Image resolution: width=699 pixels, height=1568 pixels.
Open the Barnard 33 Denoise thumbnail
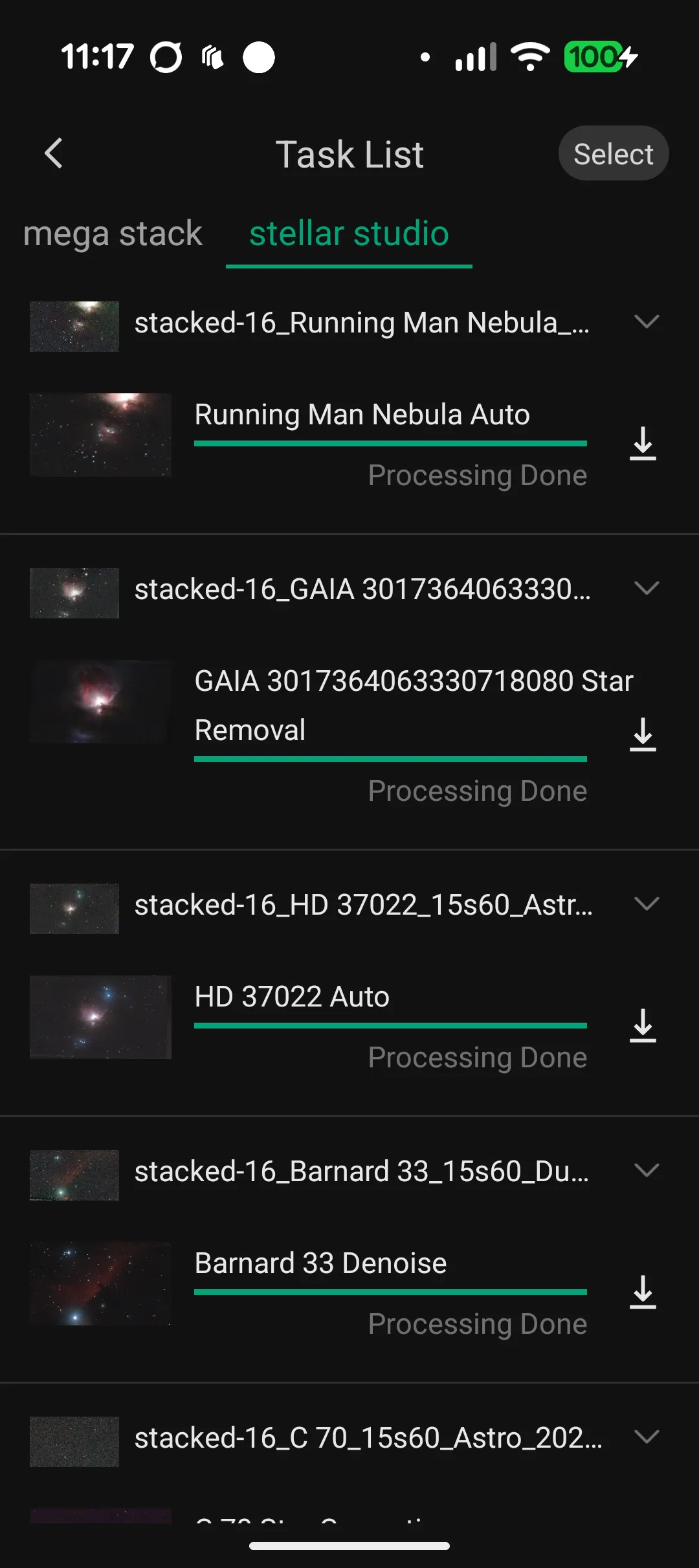tap(101, 1283)
